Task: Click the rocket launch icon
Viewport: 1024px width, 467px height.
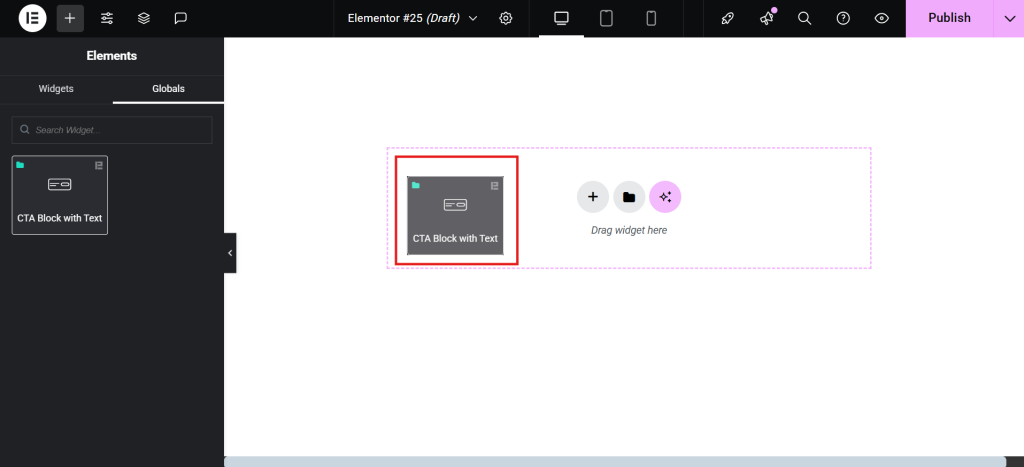Action: pyautogui.click(x=728, y=18)
